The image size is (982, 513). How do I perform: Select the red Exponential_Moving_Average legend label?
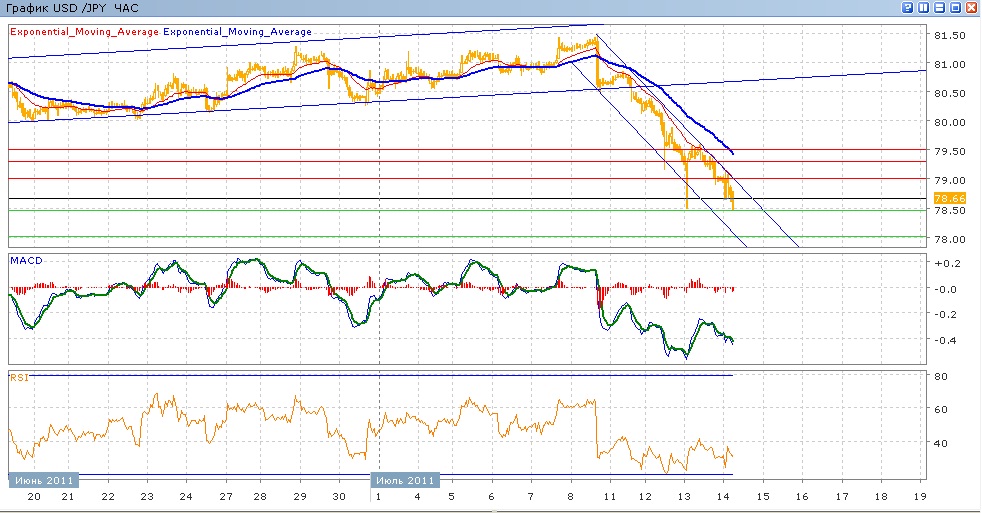tap(85, 32)
